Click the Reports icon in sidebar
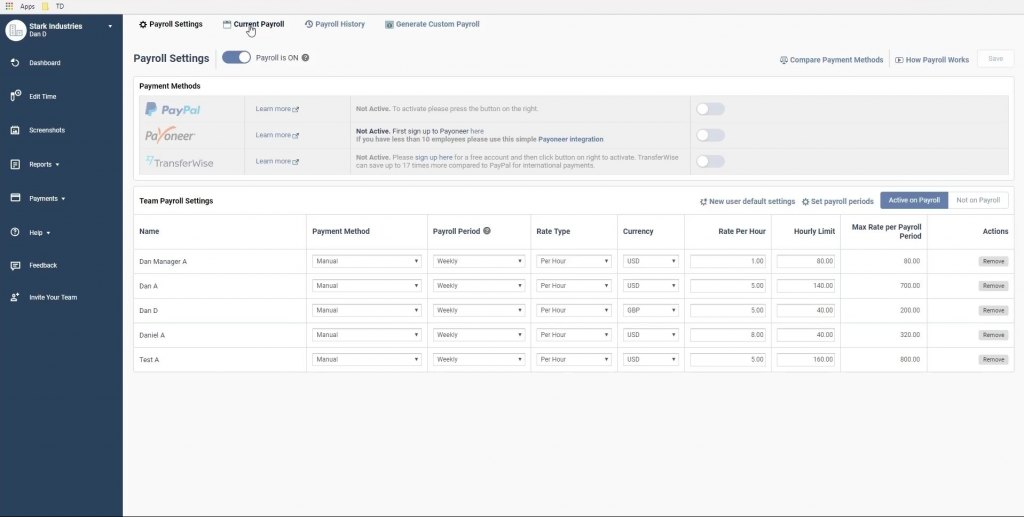Screen dimensions: 1024x517 click(x=15, y=164)
